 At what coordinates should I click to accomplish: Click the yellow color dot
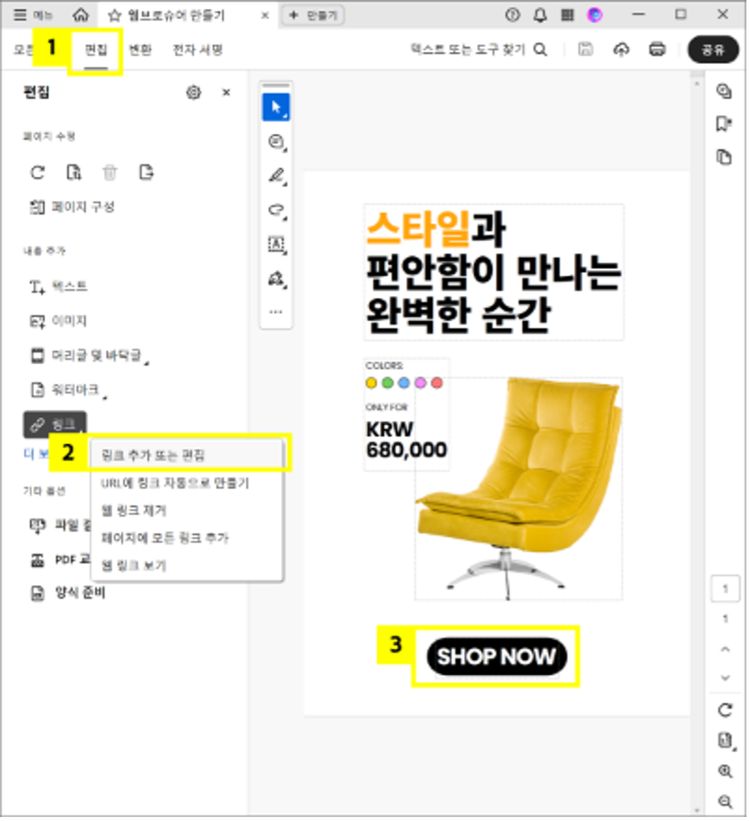371,383
